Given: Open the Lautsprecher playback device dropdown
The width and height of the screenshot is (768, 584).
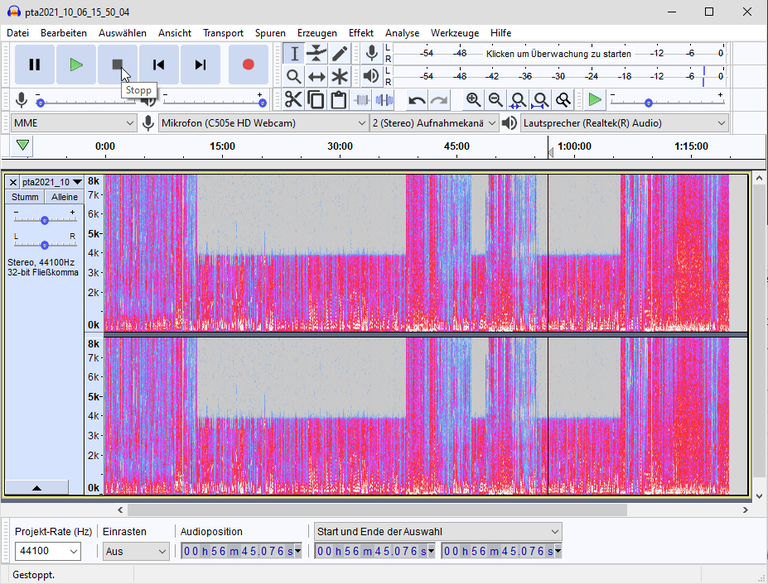Looking at the screenshot, I should tap(624, 123).
